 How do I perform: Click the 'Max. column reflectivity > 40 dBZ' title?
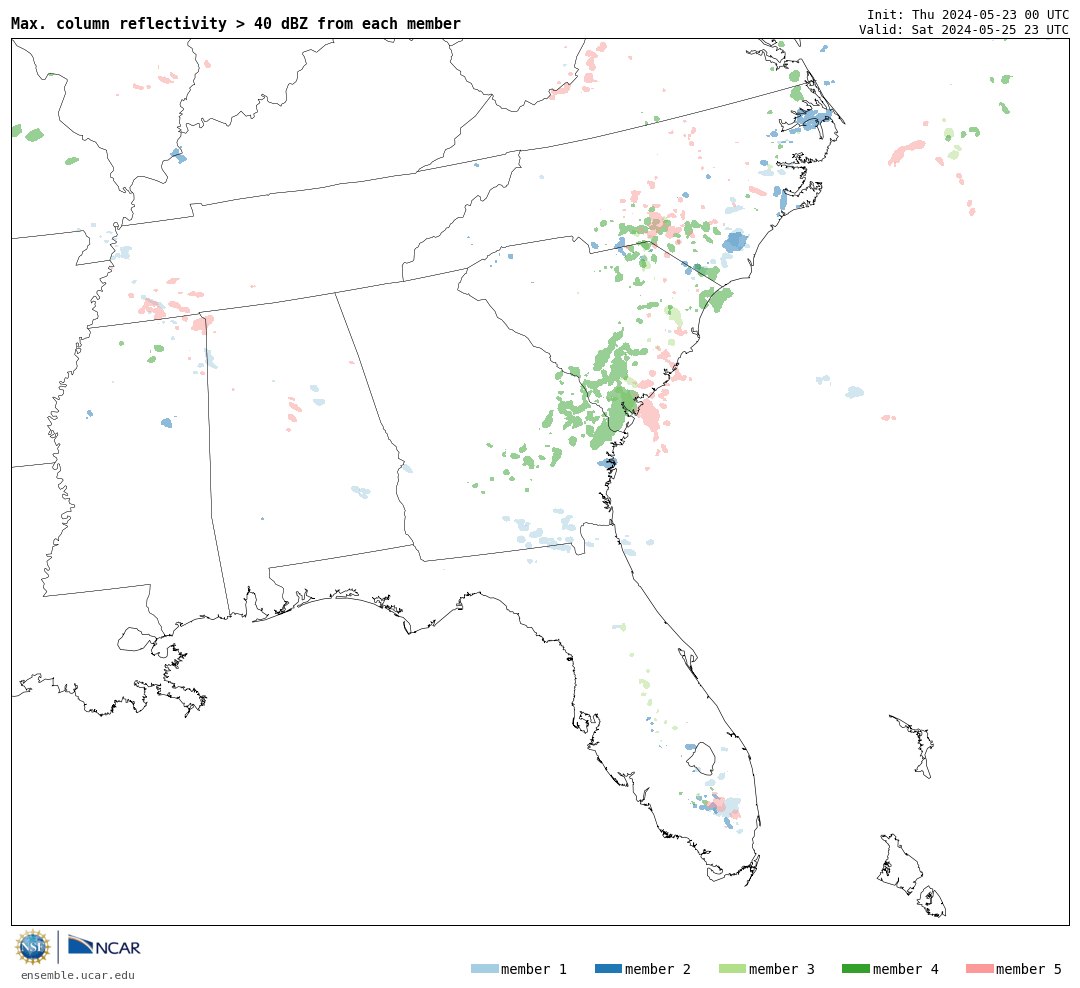coord(236,23)
